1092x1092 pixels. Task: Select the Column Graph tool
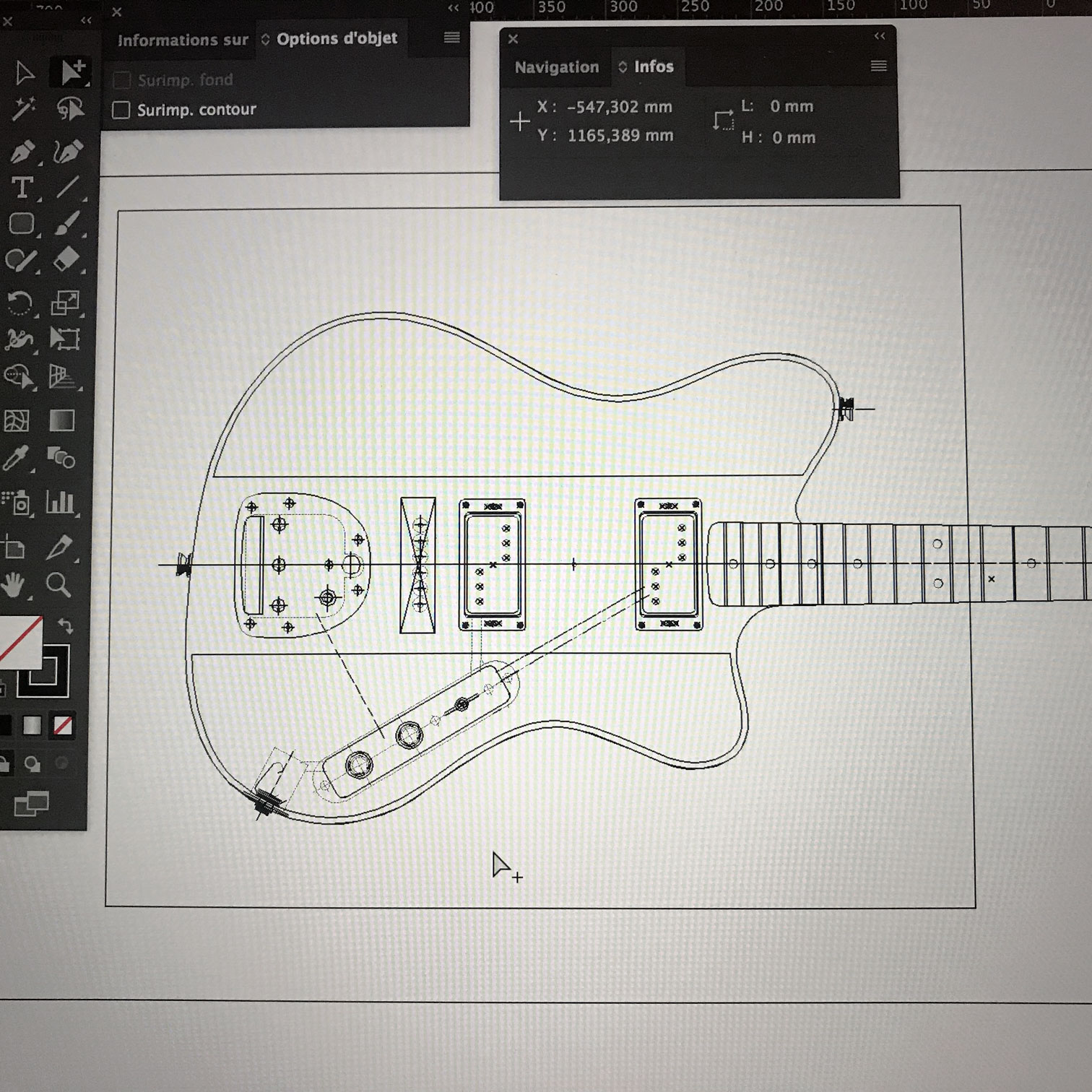coord(61,502)
